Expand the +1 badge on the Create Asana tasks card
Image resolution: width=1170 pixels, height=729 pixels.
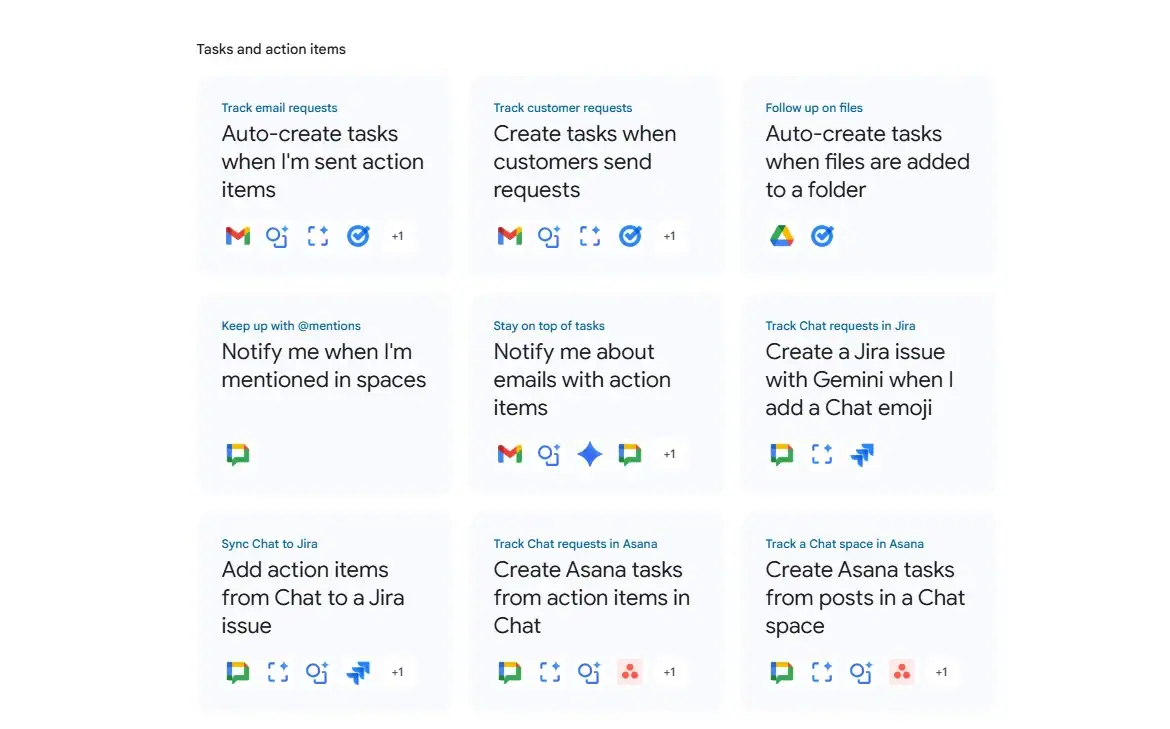pos(670,672)
